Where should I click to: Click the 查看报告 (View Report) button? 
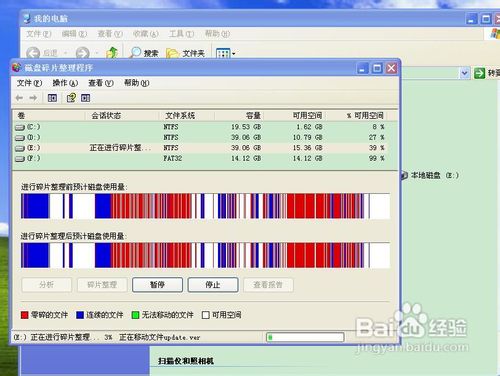tap(268, 285)
